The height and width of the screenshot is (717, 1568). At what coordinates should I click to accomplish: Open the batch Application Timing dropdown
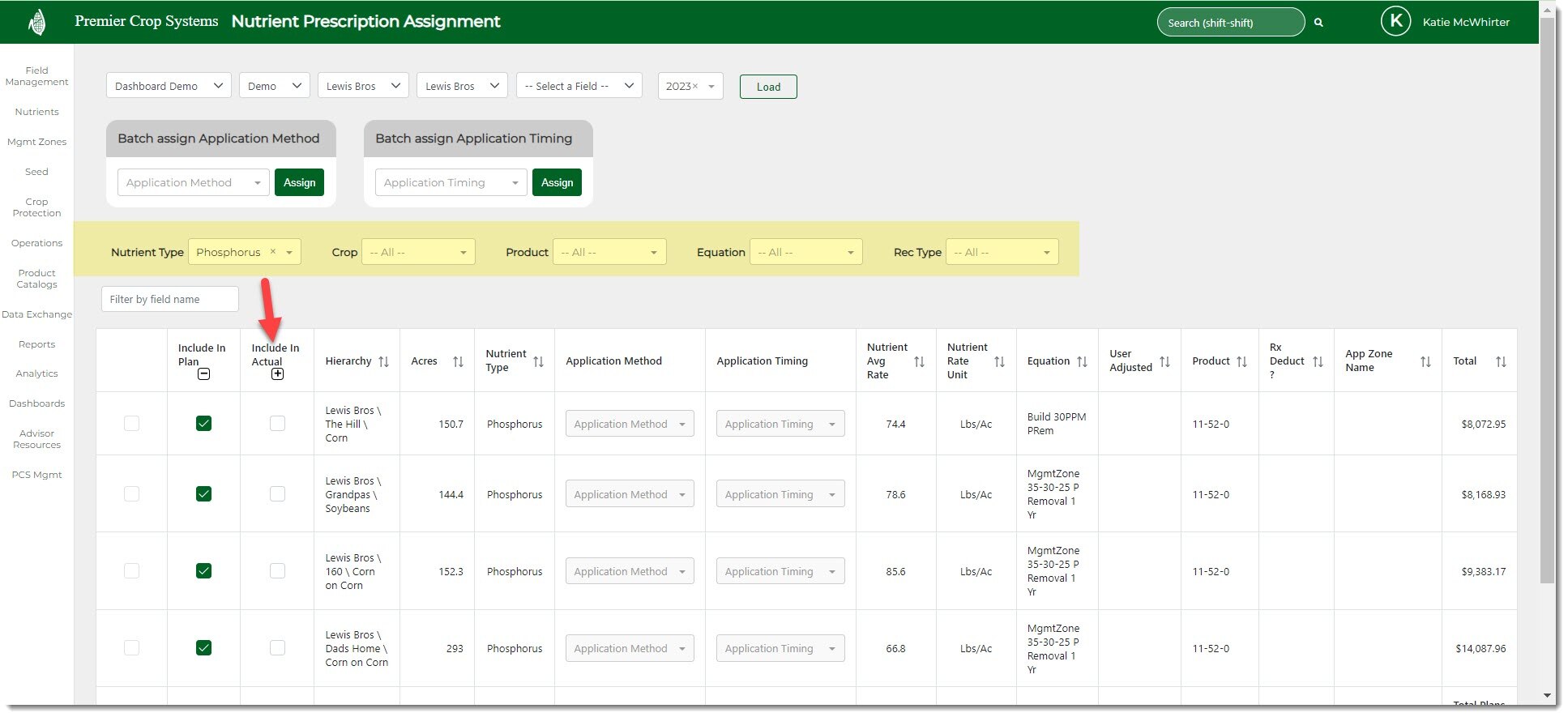[x=451, y=183]
